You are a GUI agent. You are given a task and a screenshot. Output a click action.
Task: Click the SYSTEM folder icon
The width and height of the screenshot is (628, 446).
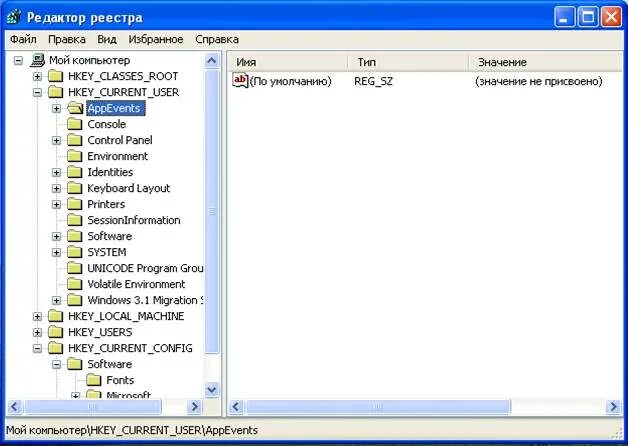[74, 252]
